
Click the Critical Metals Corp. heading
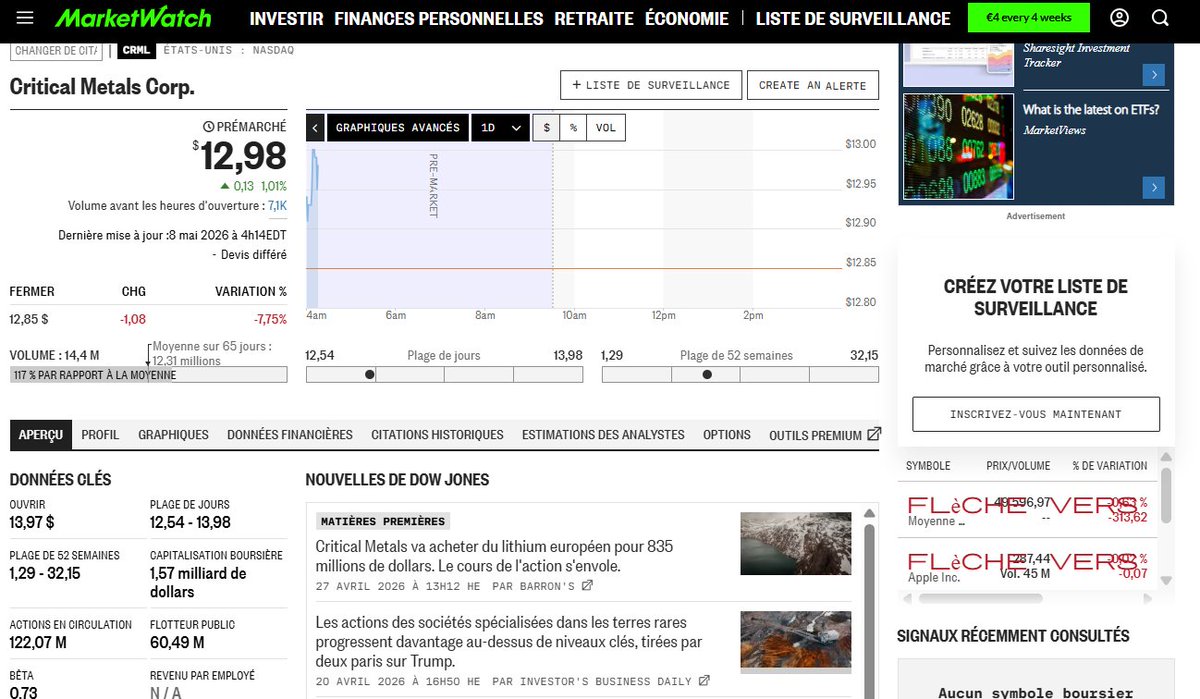(x=102, y=87)
